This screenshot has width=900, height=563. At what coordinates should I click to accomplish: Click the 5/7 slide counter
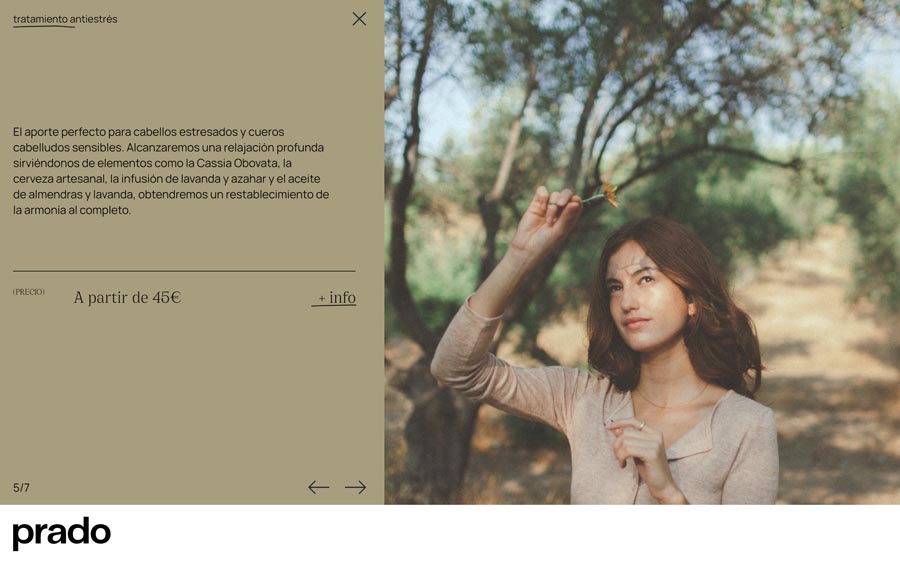point(21,488)
